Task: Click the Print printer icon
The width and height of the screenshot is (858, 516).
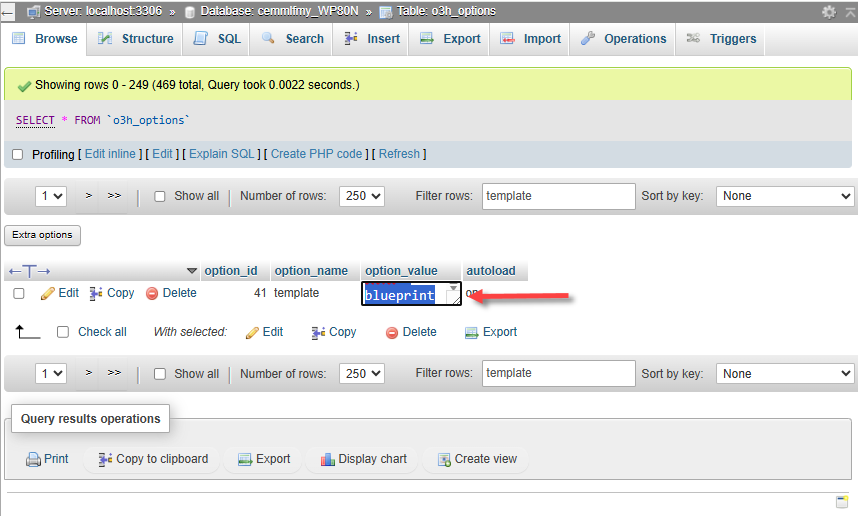Action: click(33, 459)
